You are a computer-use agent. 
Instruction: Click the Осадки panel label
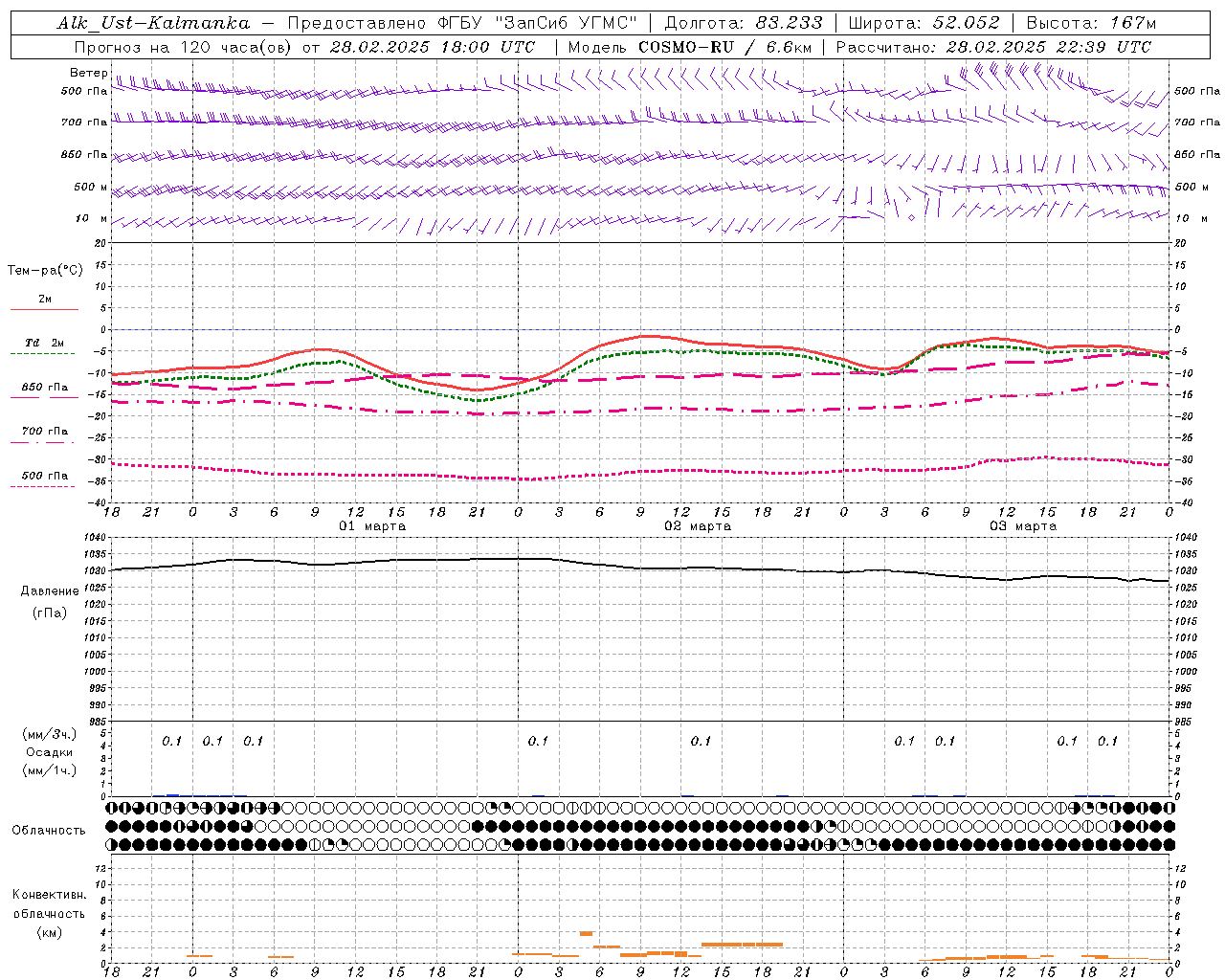pyautogui.click(x=50, y=752)
